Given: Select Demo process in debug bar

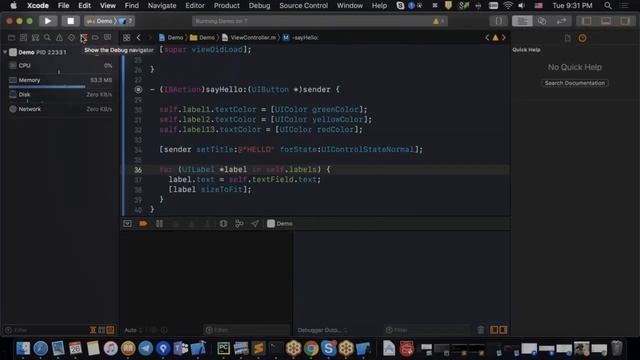Looking at the screenshot, I should tap(280, 224).
